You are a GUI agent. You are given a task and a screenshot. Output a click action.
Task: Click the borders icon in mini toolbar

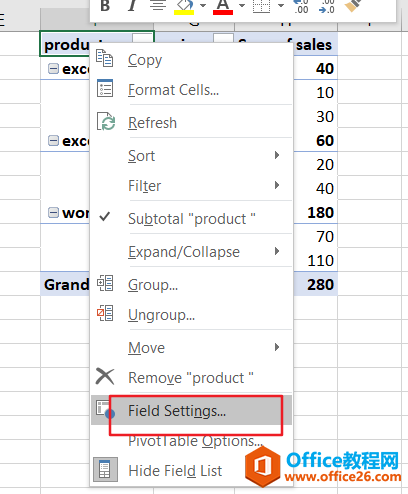click(261, 6)
